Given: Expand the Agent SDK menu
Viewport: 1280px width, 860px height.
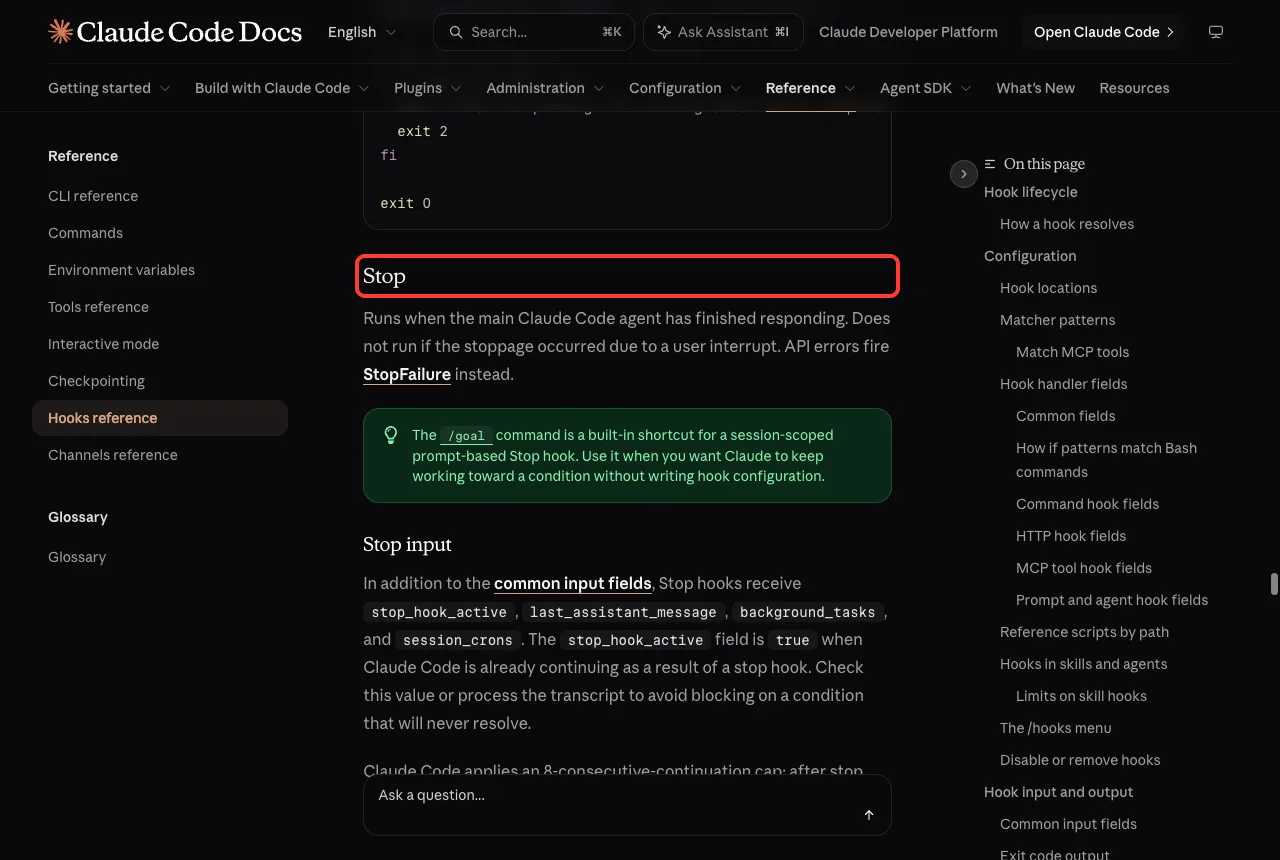Looking at the screenshot, I should coord(926,88).
